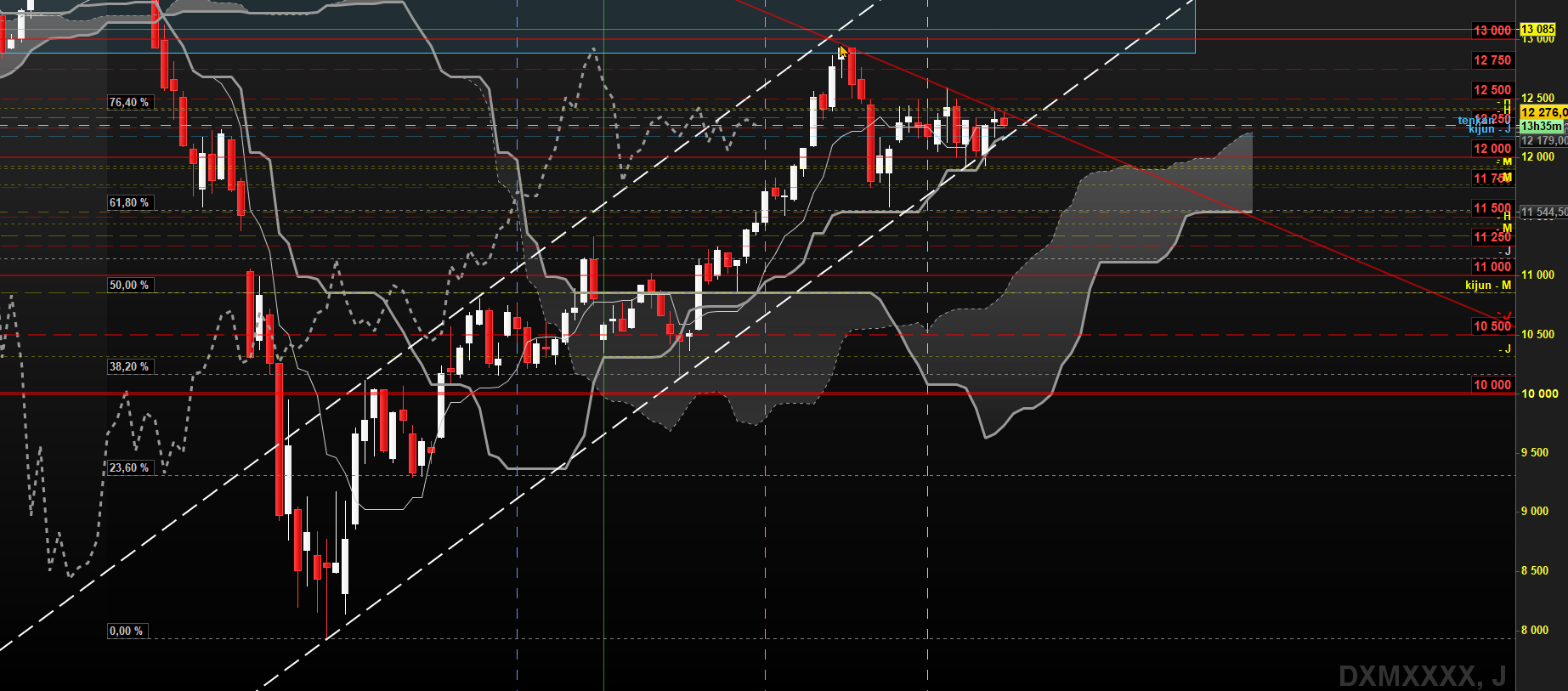Click the 61,80 % Fibonacci level label
Screen dimensions: 1568x691
coord(129,203)
